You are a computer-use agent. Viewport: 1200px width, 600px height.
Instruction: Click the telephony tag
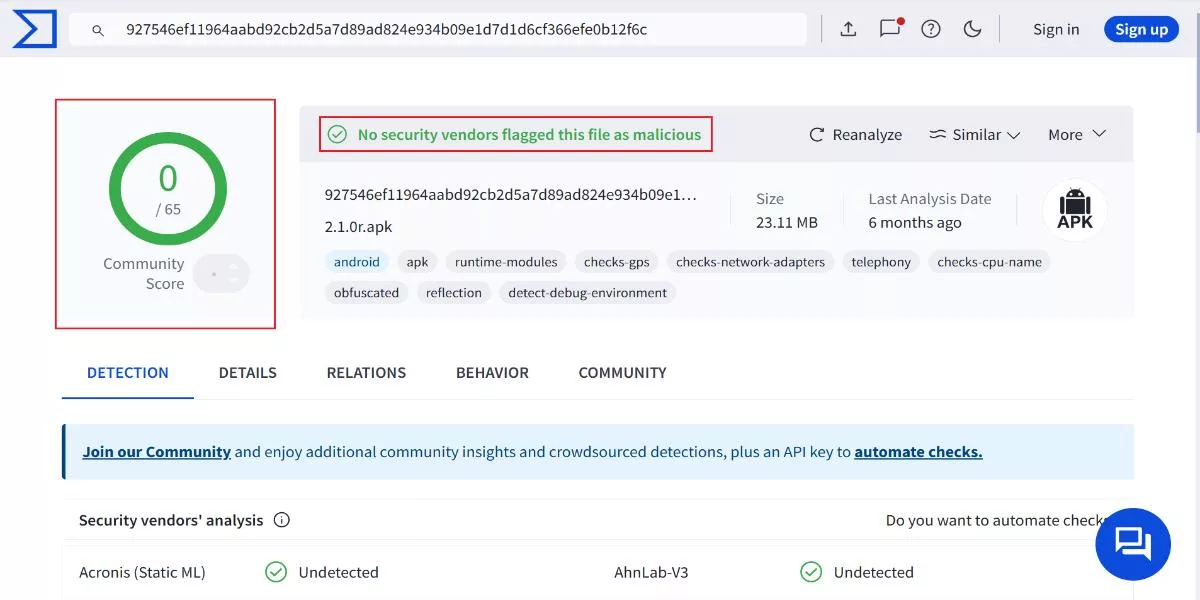point(881,262)
